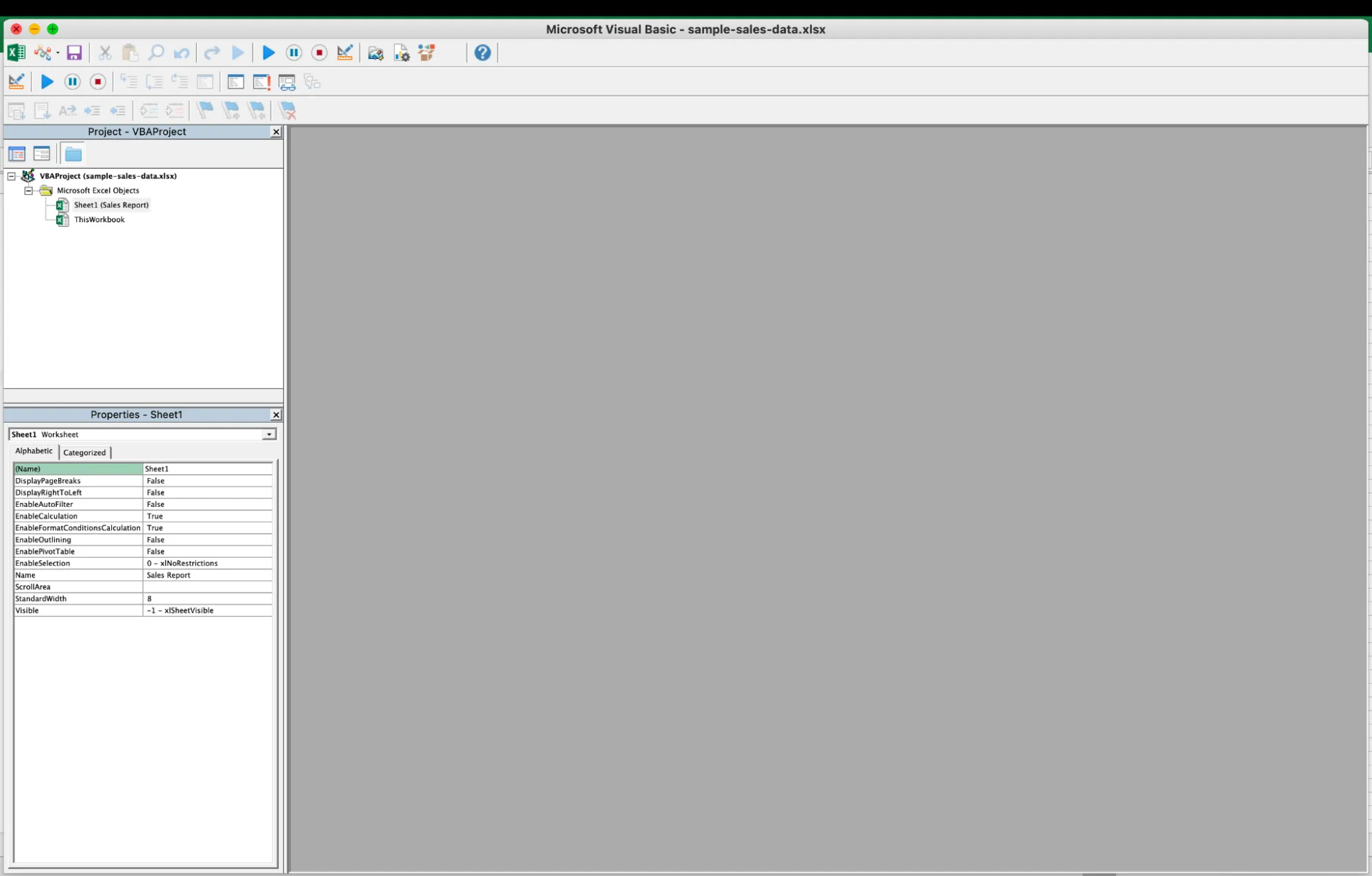Pause execution with the Break icon
1372x876 pixels.
click(x=293, y=53)
